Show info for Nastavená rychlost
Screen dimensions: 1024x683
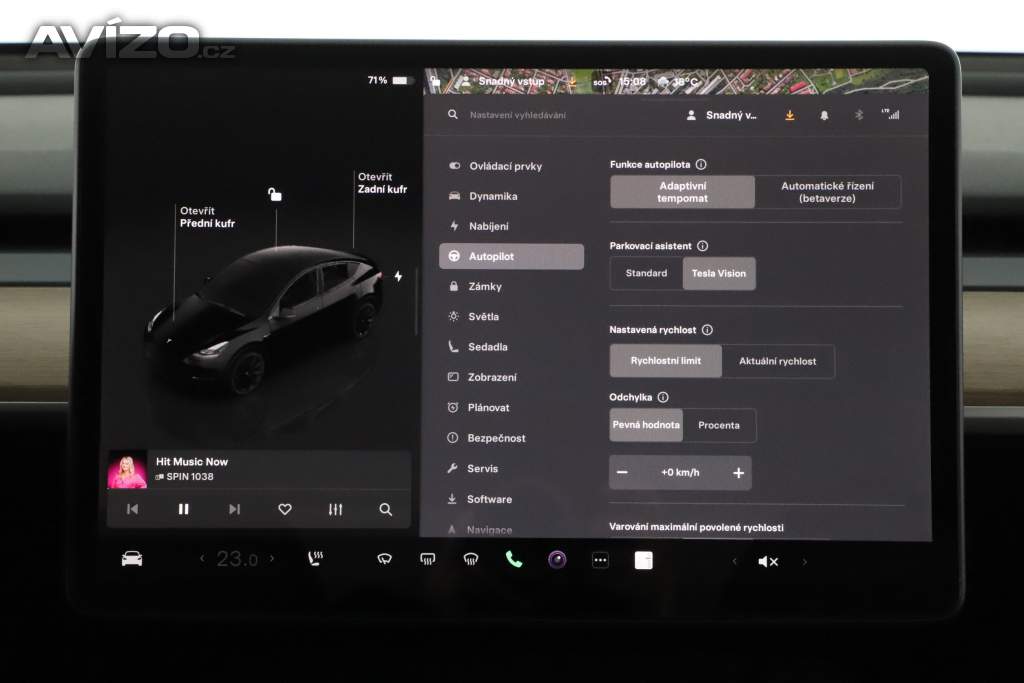click(707, 330)
